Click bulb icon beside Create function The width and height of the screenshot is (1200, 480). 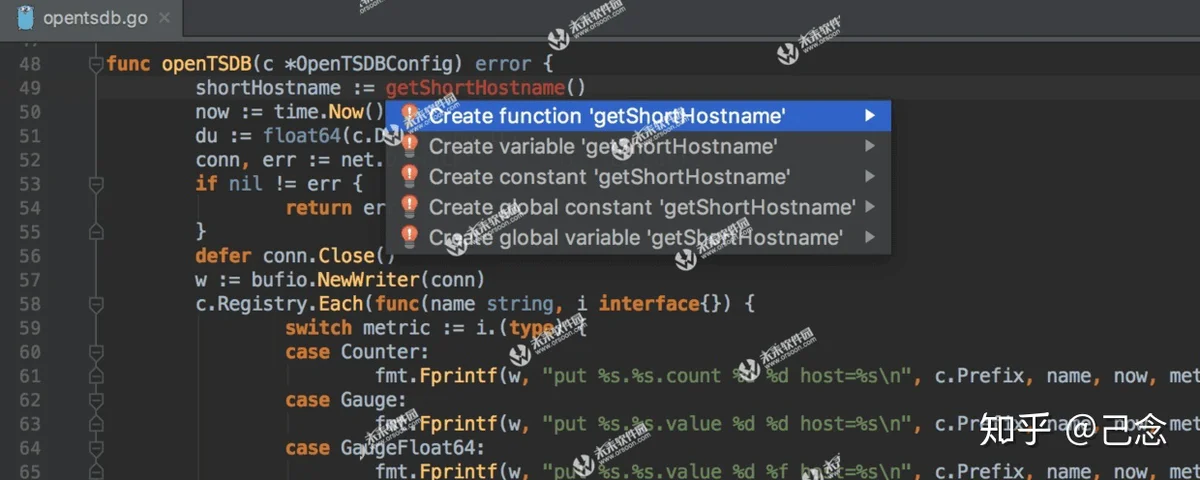(408, 115)
